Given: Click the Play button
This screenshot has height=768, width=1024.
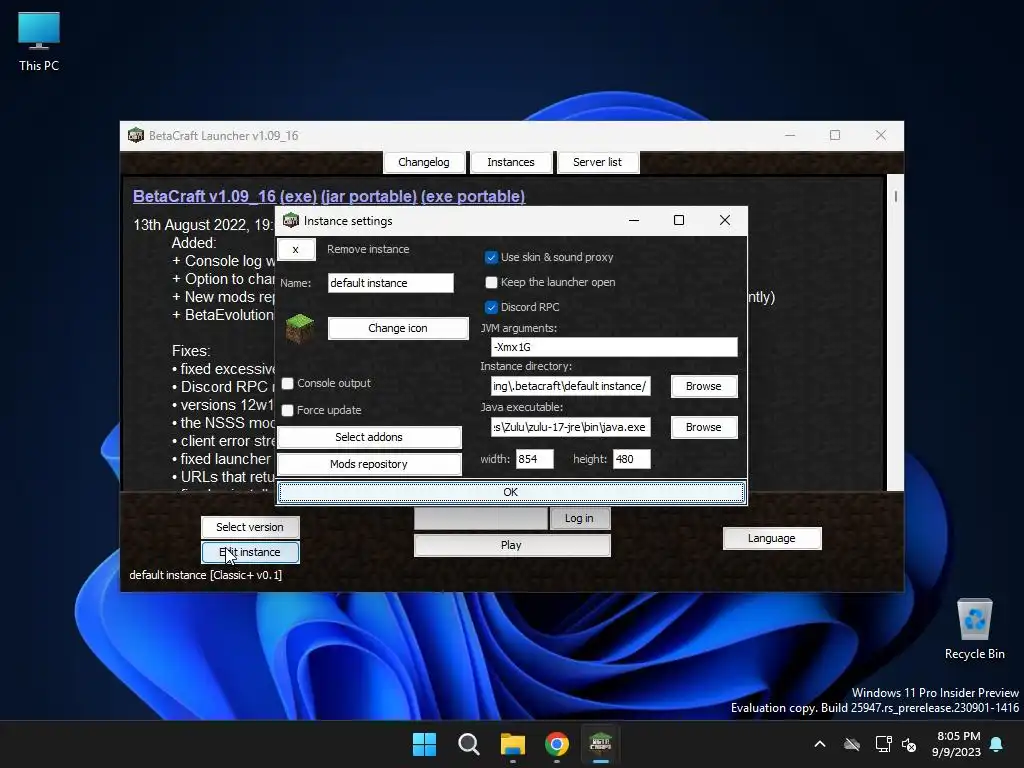Looking at the screenshot, I should [x=511, y=545].
